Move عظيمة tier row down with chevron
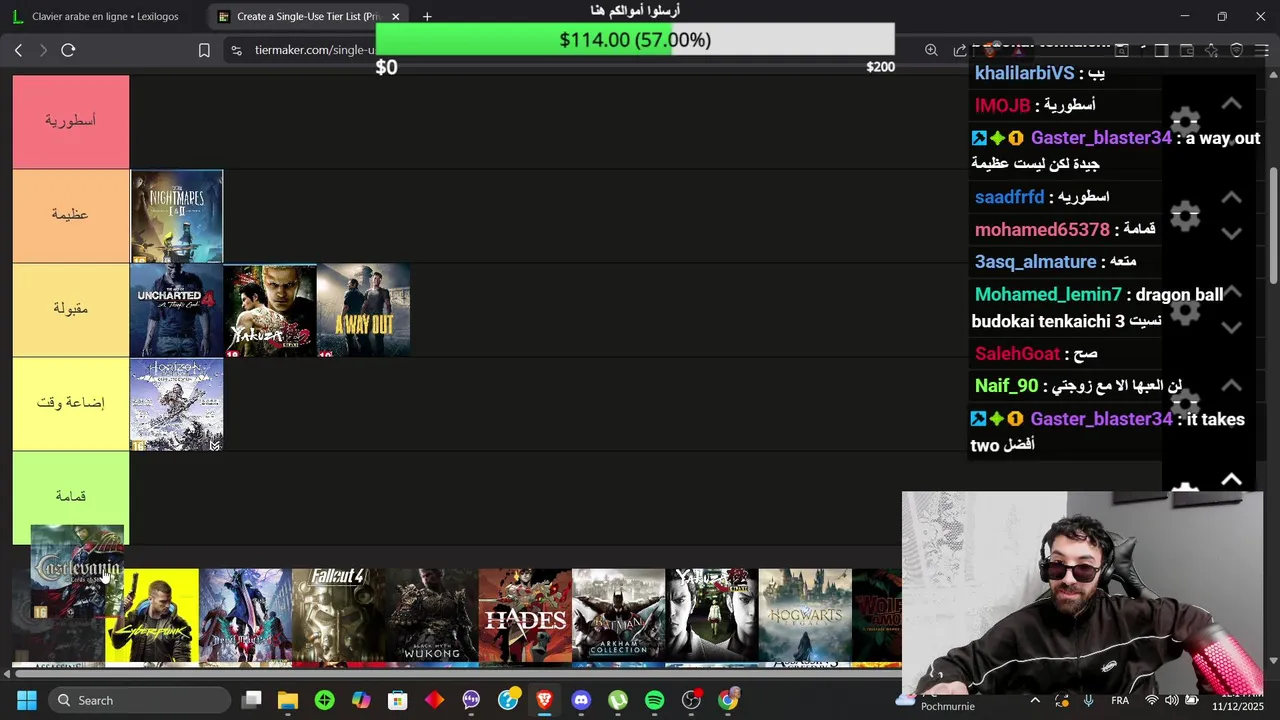Image resolution: width=1280 pixels, height=720 pixels. tap(1232, 233)
